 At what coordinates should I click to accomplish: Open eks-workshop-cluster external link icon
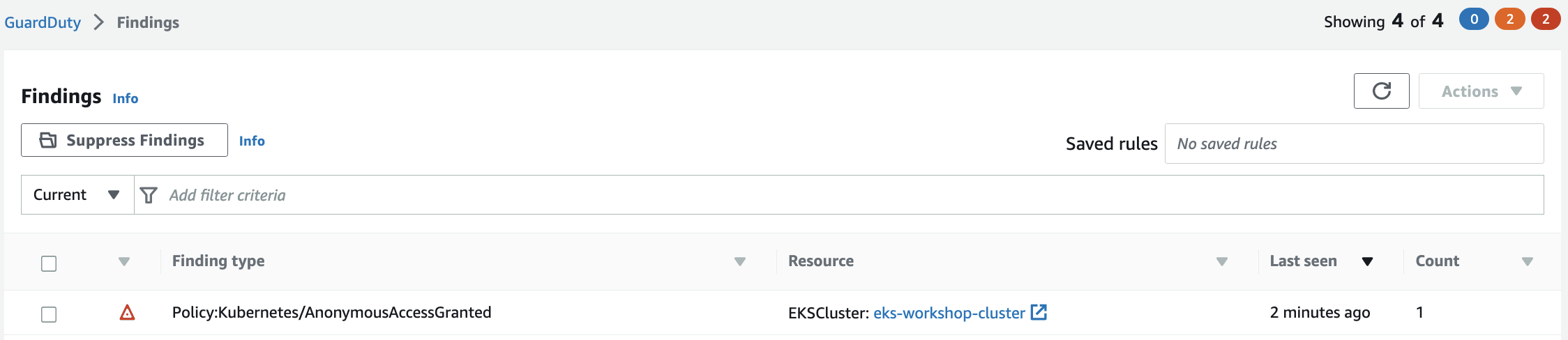click(1039, 312)
